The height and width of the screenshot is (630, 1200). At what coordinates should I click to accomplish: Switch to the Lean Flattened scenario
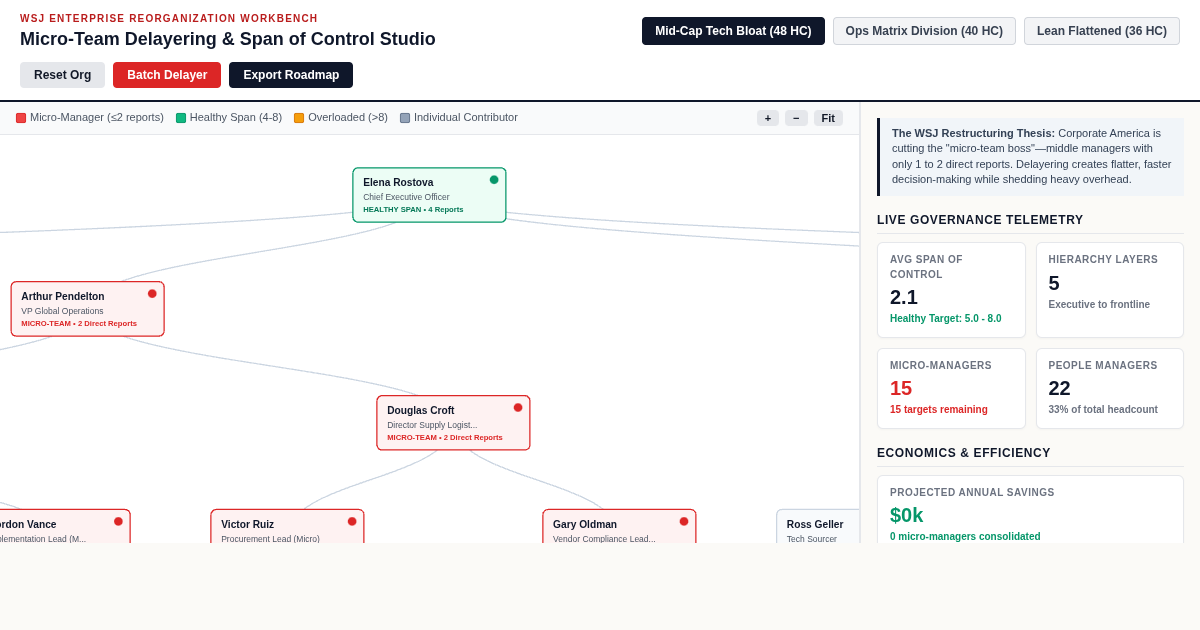coord(1102,31)
